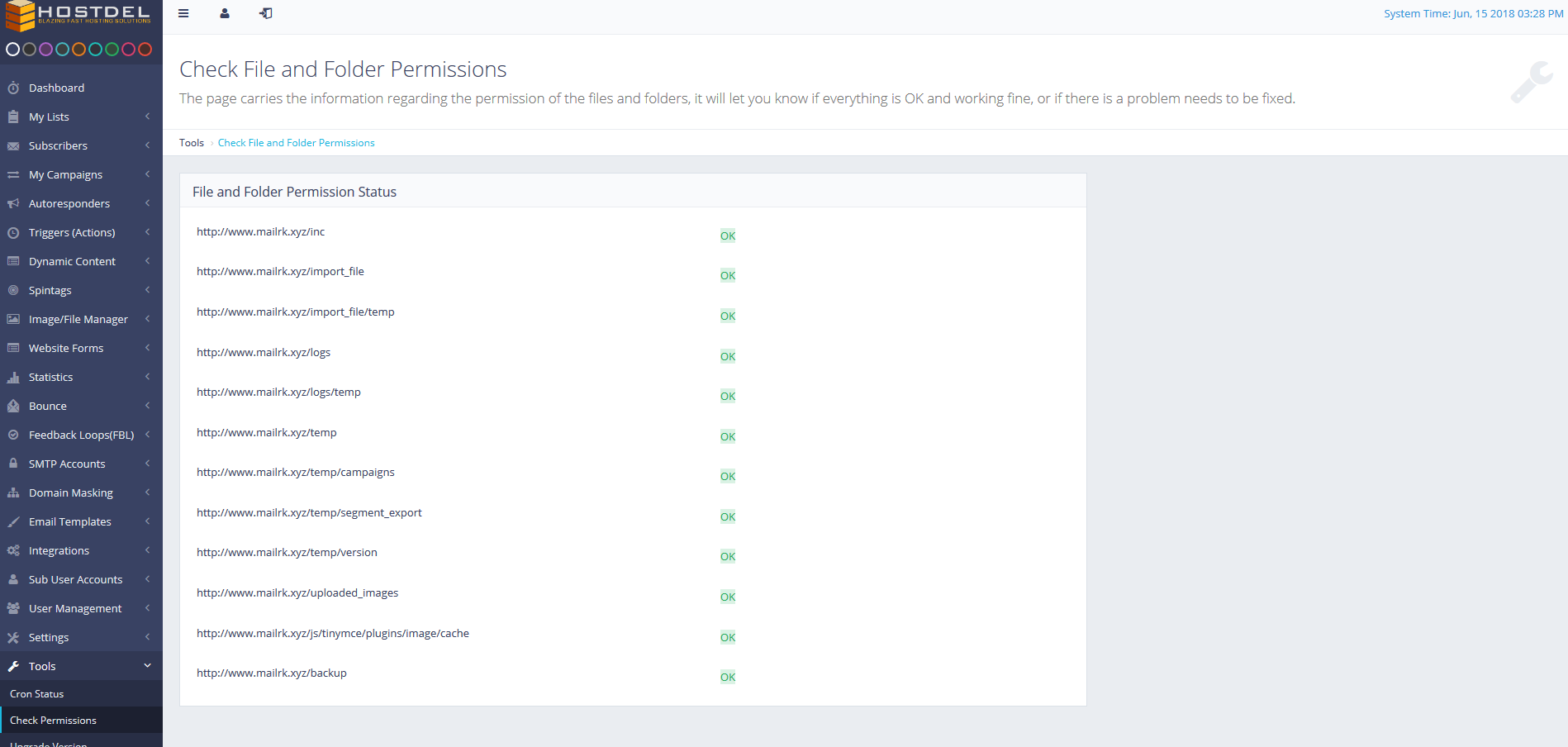
Task: Click the Bounce envelope icon
Action: click(13, 406)
